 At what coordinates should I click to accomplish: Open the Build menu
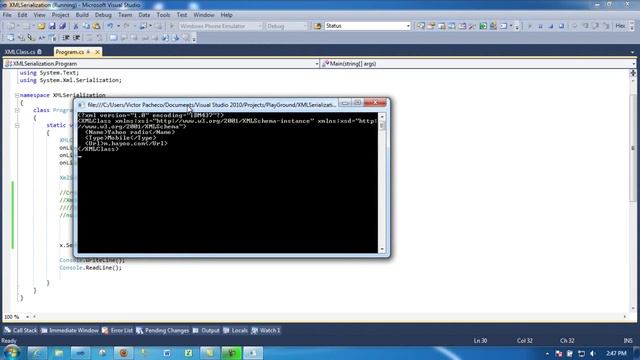(x=82, y=15)
